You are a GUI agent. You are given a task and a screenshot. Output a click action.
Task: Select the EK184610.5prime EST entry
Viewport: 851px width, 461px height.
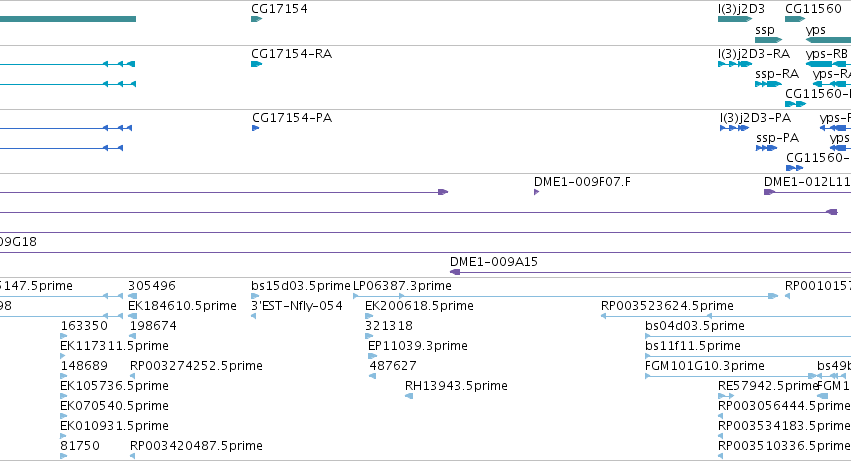[x=182, y=306]
